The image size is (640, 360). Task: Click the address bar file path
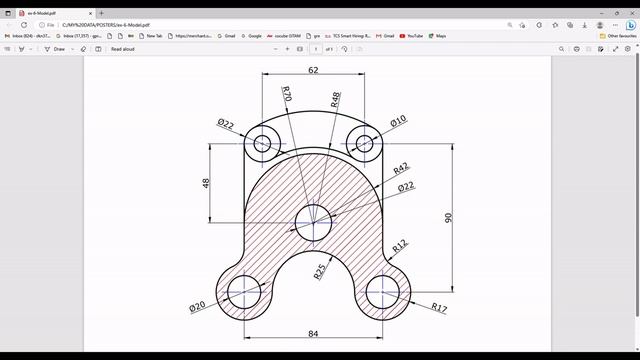(106, 25)
